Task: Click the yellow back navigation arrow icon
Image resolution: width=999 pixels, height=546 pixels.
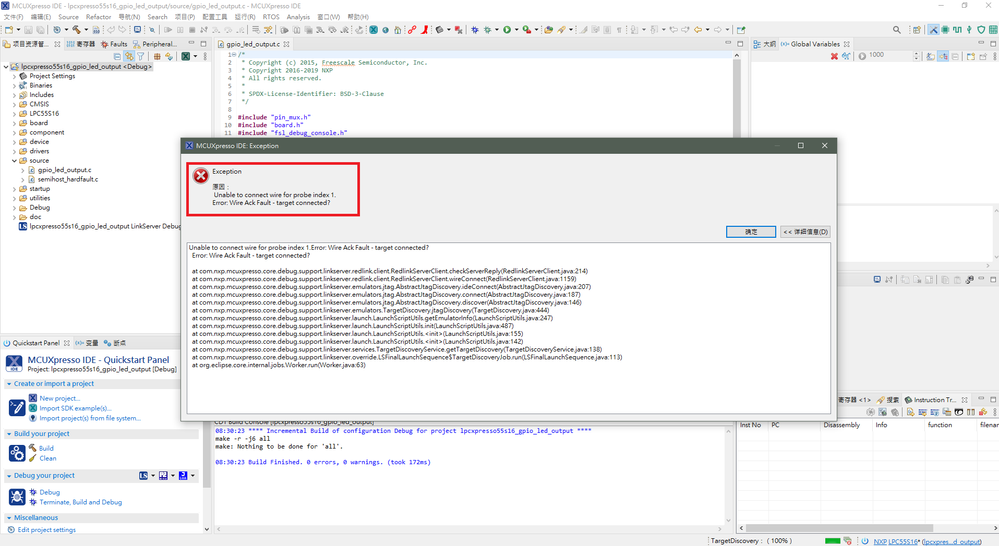Action: (x=698, y=29)
